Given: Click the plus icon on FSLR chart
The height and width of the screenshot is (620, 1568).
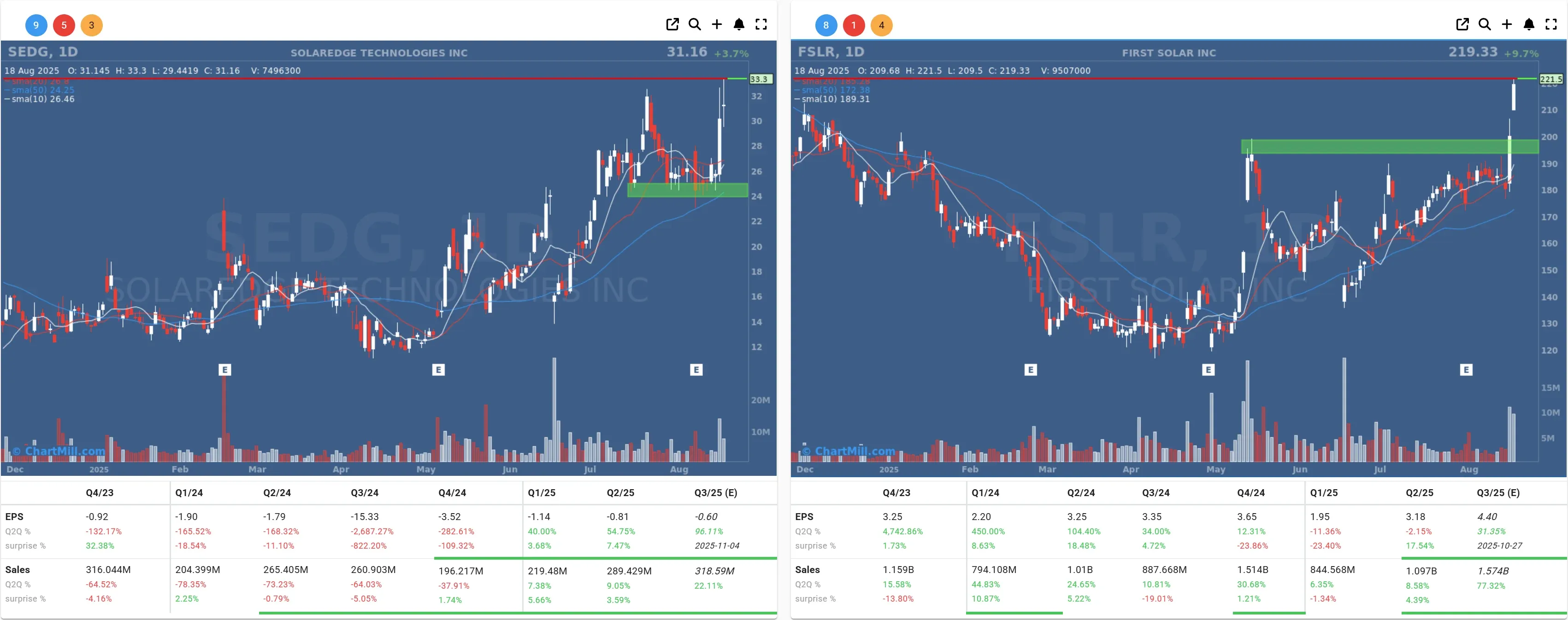Looking at the screenshot, I should [x=1507, y=24].
